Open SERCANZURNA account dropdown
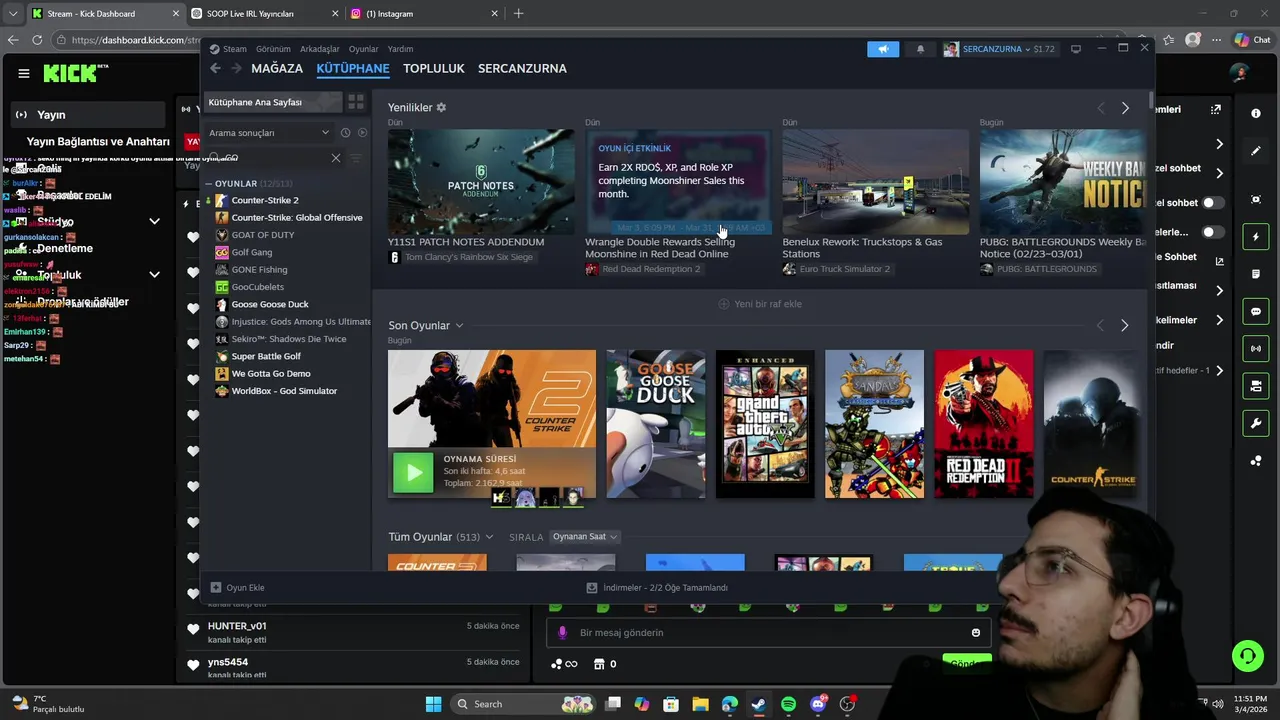 (998, 49)
